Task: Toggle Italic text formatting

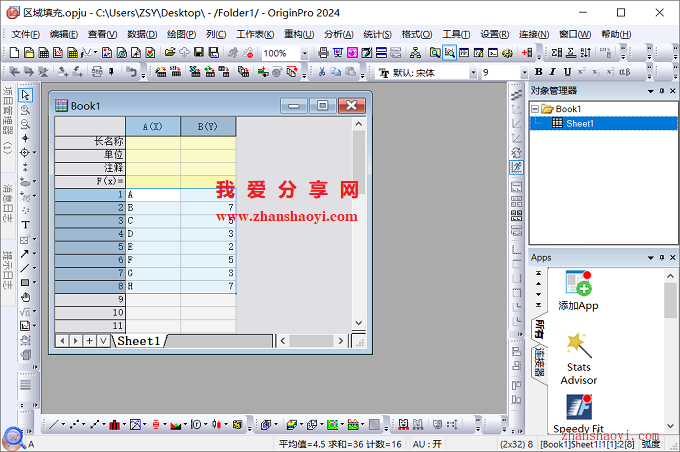Action: (552, 72)
